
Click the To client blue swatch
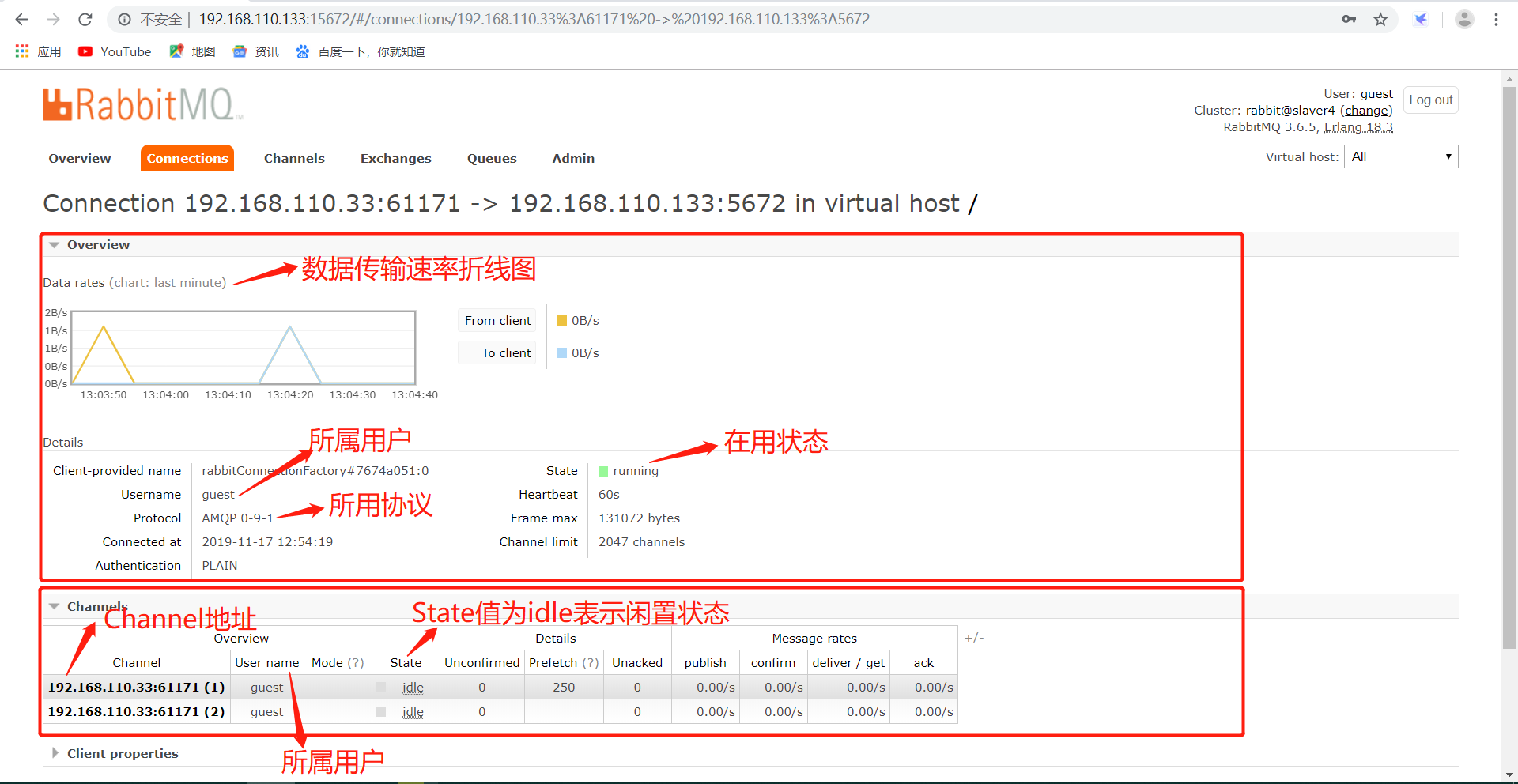pyautogui.click(x=561, y=352)
